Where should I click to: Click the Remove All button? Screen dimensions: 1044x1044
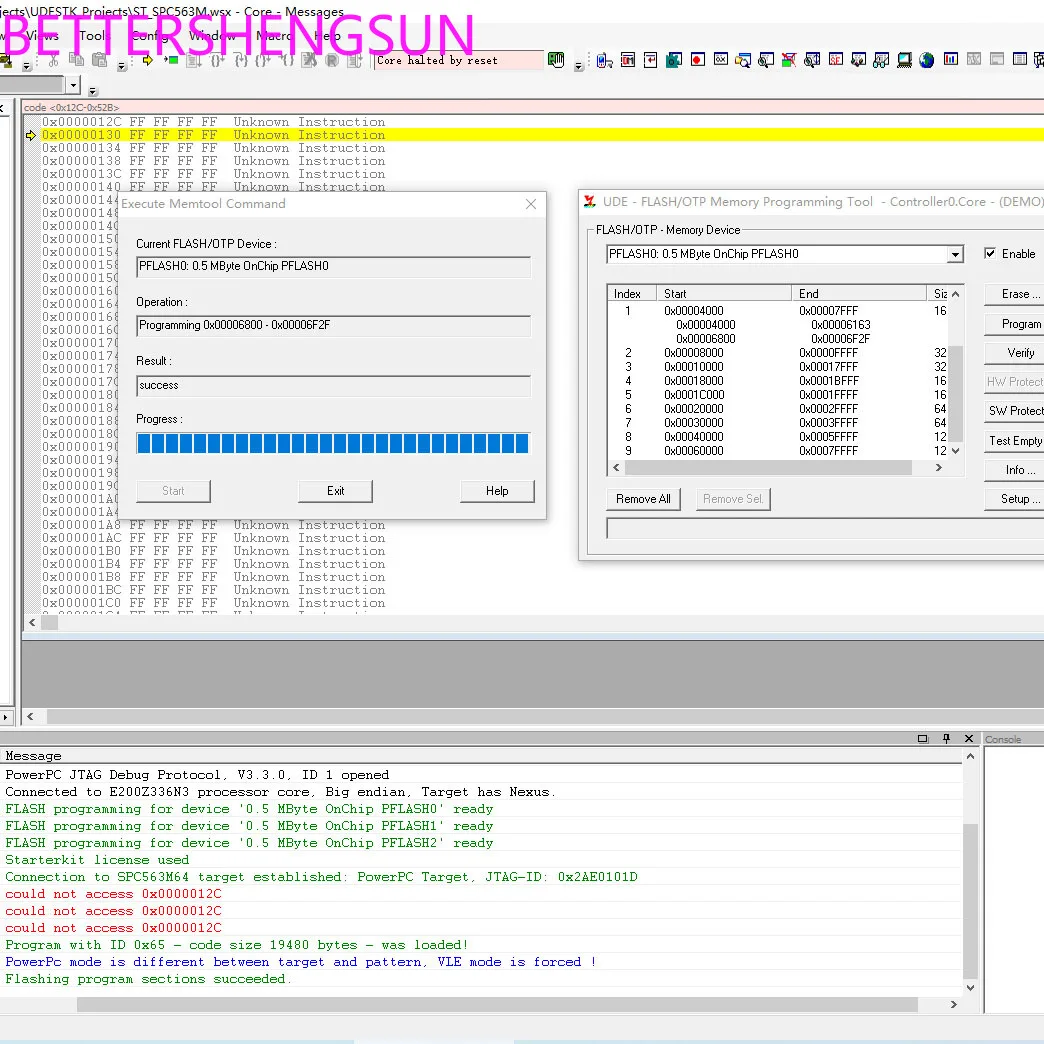coord(643,499)
